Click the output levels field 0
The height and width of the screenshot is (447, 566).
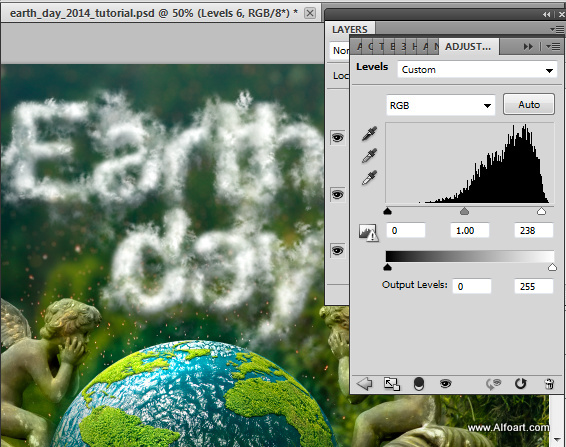tap(472, 286)
